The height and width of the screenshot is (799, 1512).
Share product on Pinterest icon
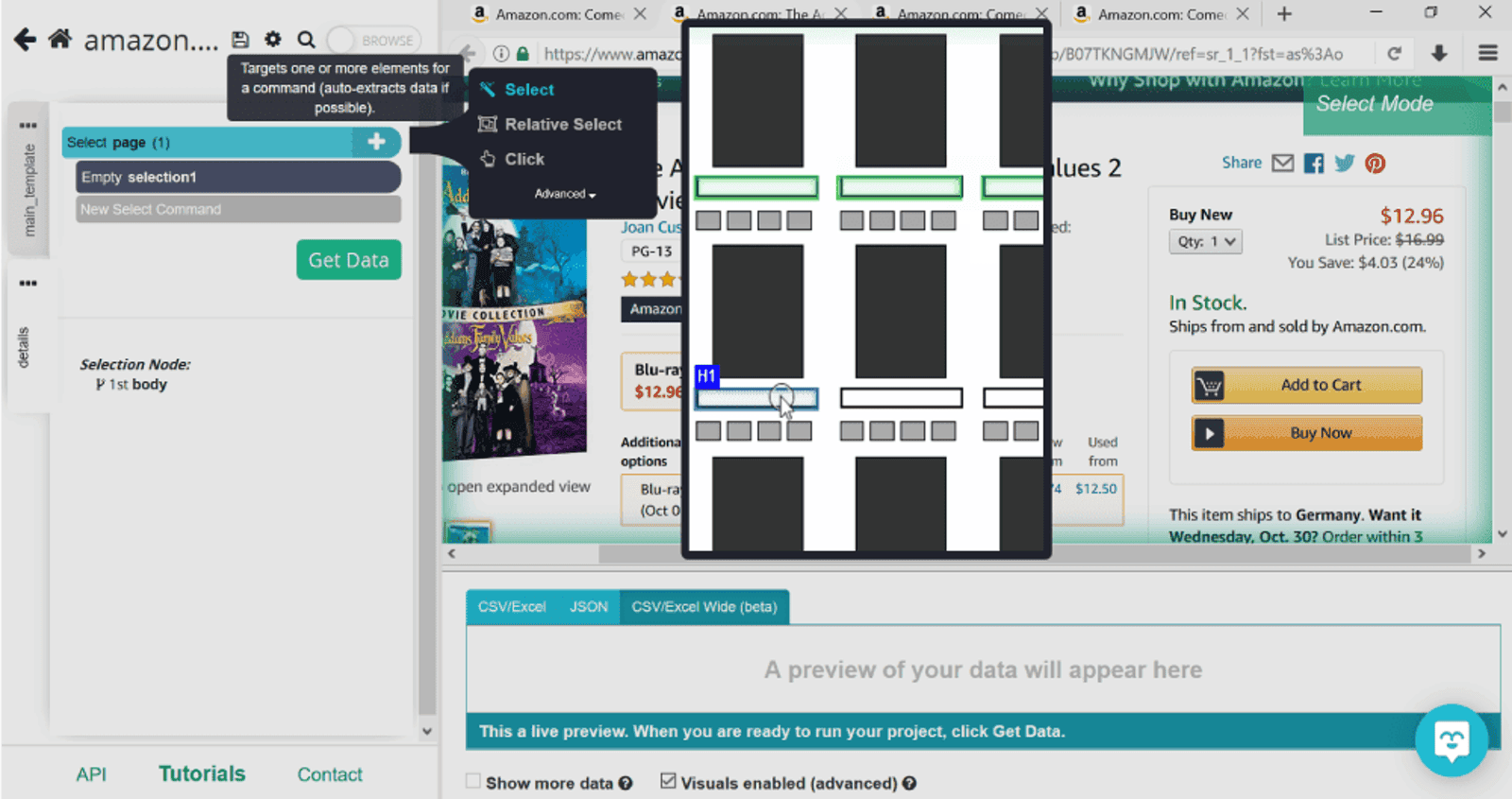pos(1375,164)
